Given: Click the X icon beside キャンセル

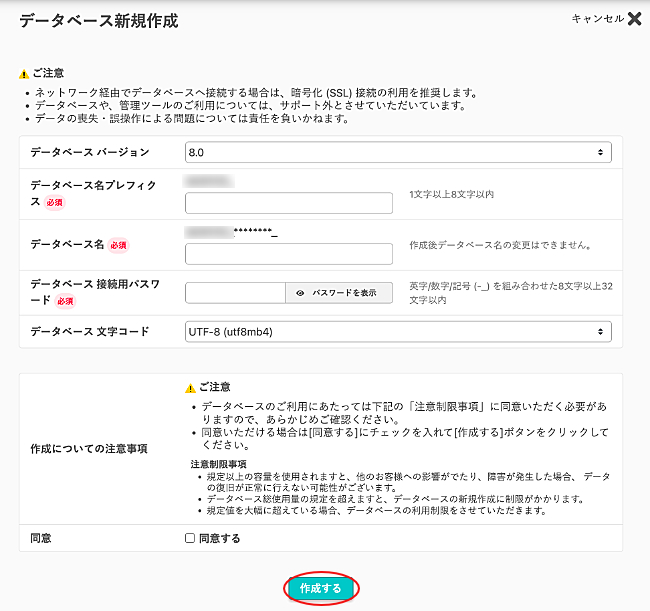Looking at the screenshot, I should point(634,18).
